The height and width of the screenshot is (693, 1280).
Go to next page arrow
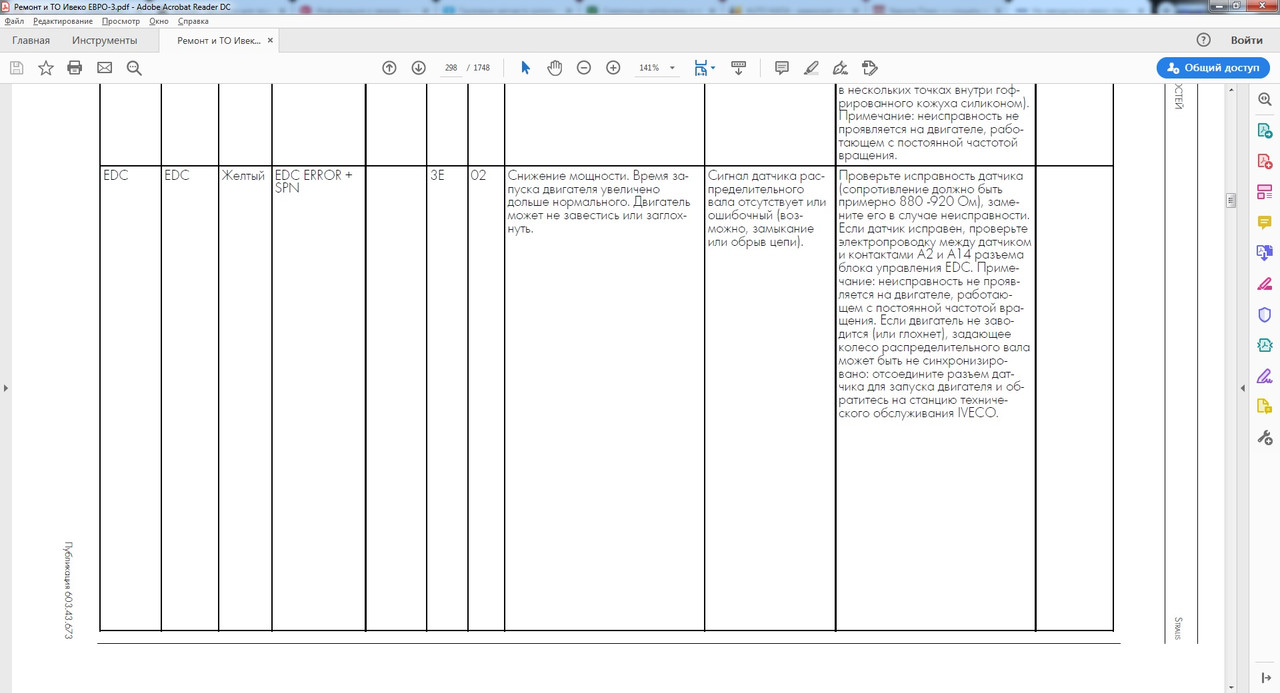[419, 68]
